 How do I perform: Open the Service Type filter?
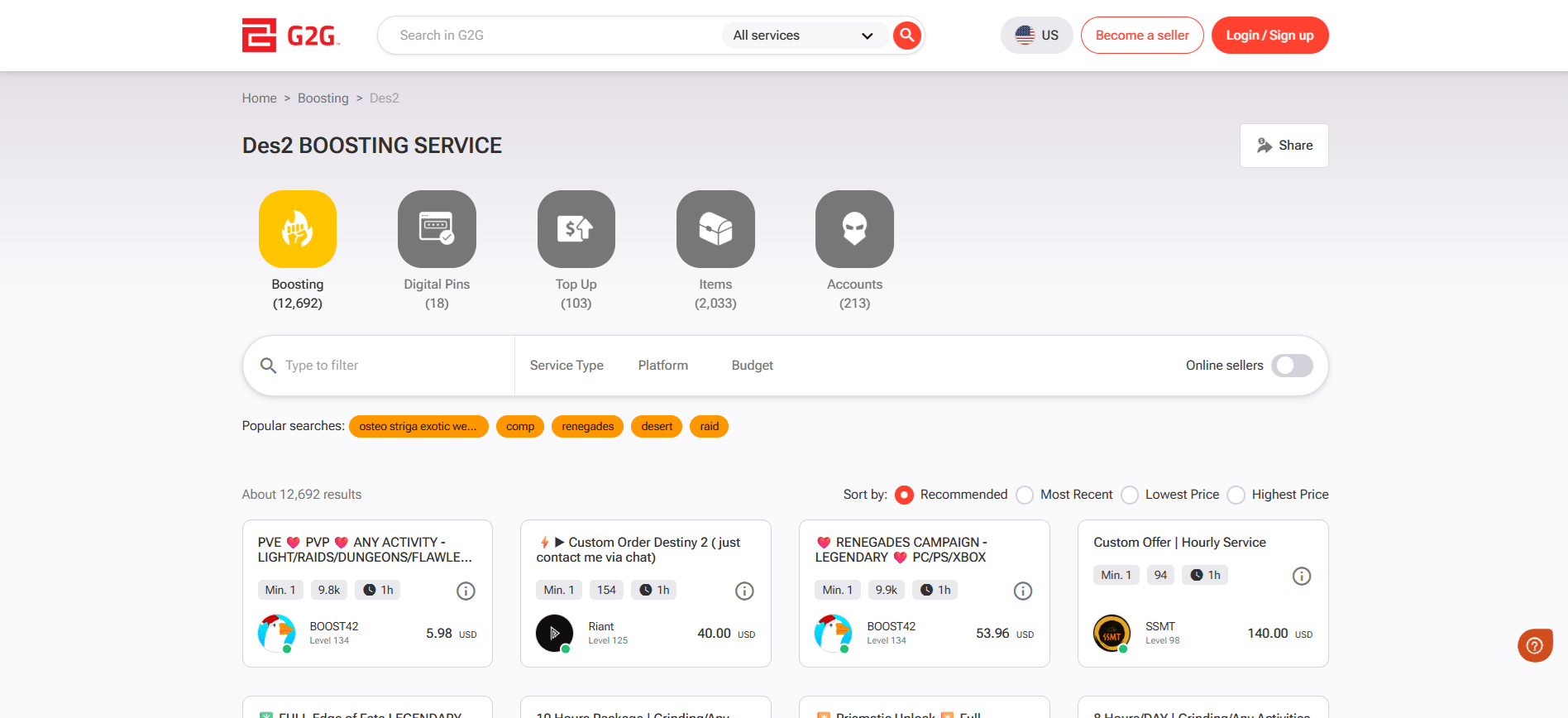(566, 366)
